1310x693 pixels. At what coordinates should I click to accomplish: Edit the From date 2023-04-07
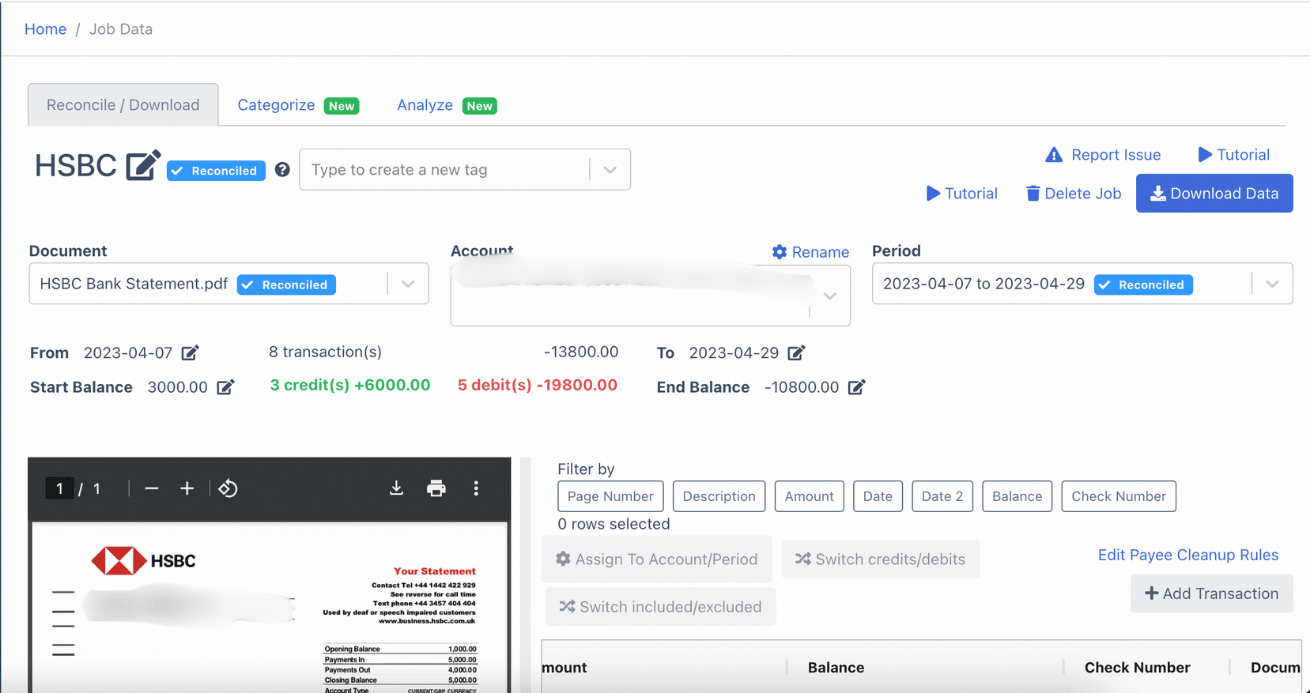190,353
